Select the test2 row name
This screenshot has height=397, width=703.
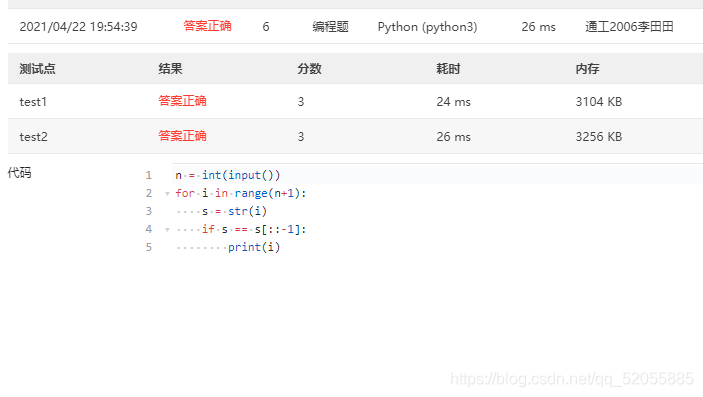point(34,137)
